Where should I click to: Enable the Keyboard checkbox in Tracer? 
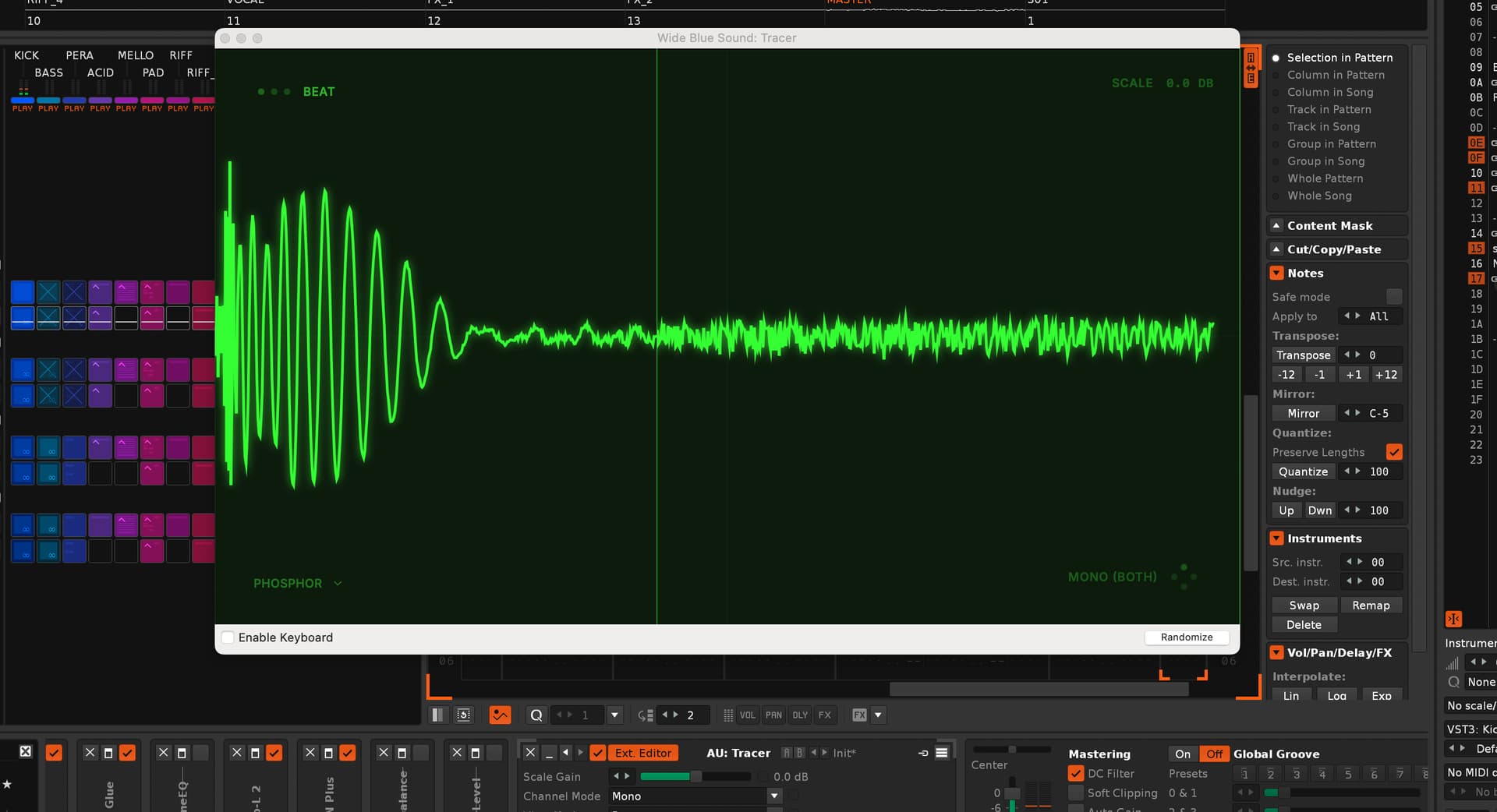click(228, 637)
